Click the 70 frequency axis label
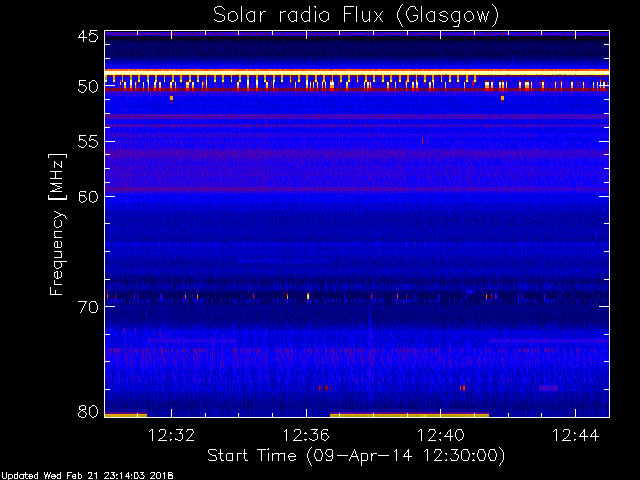Viewport: 640px width, 480px height. (x=88, y=307)
